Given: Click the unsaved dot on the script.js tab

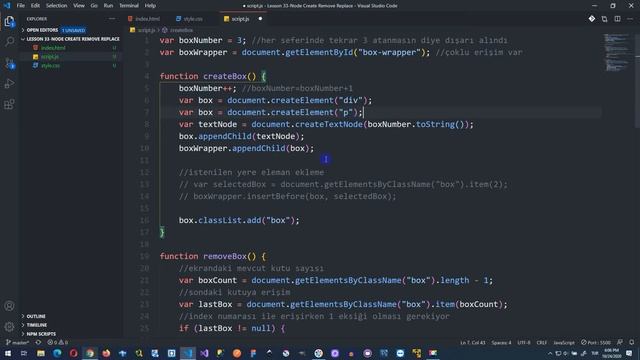Looking at the screenshot, I should click(x=260, y=19).
